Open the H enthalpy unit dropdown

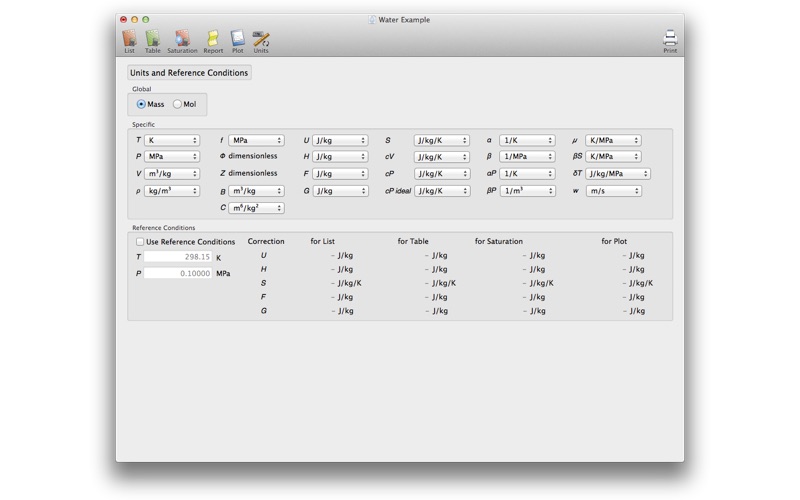340,157
